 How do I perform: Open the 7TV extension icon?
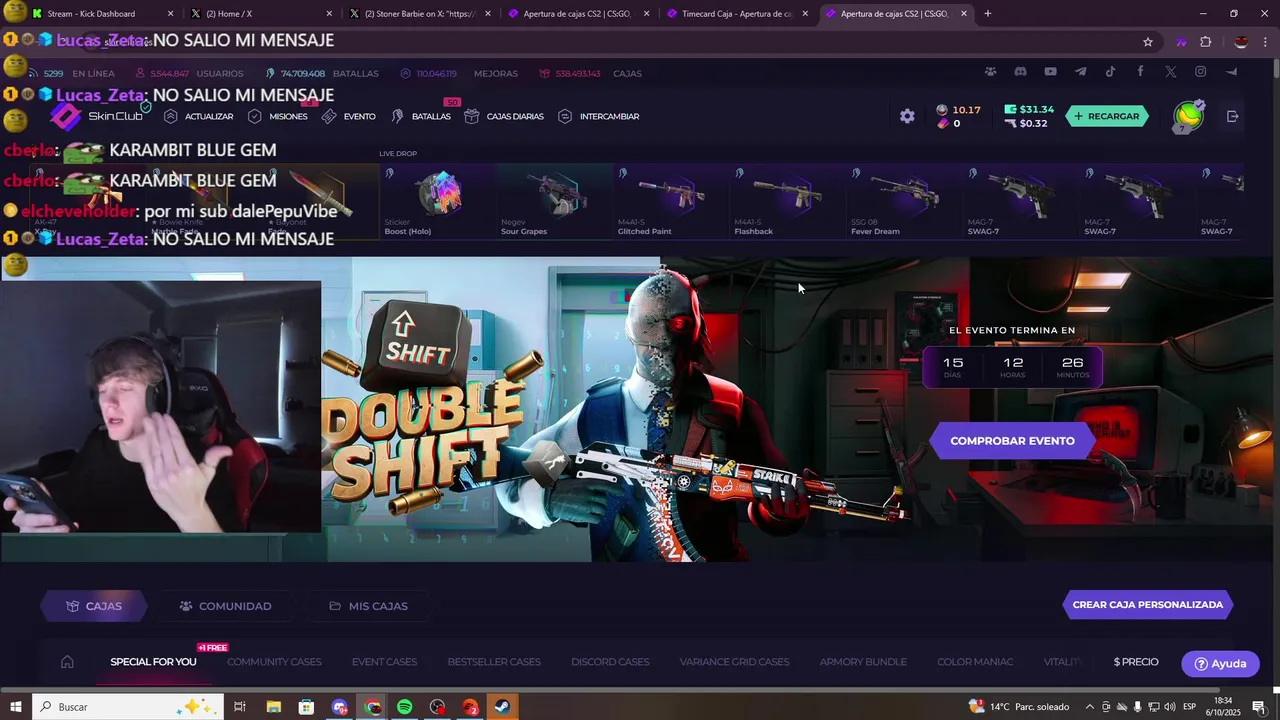(x=1181, y=42)
